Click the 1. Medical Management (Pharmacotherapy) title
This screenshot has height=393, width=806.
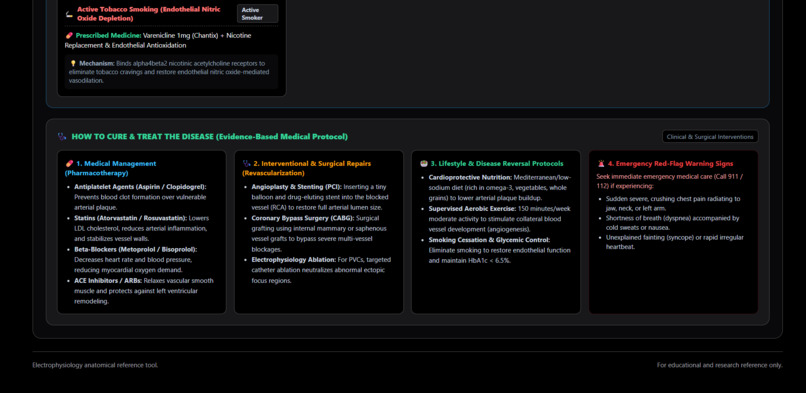click(x=111, y=169)
